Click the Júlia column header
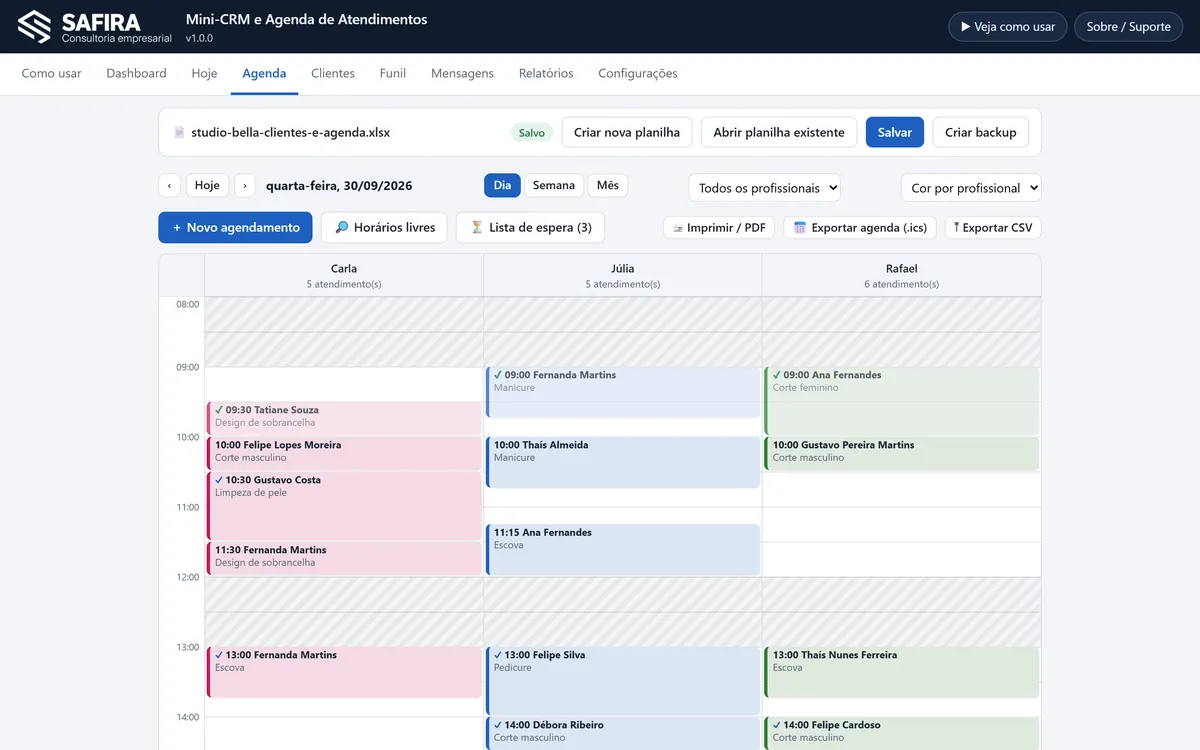This screenshot has width=1200, height=750. tap(623, 276)
